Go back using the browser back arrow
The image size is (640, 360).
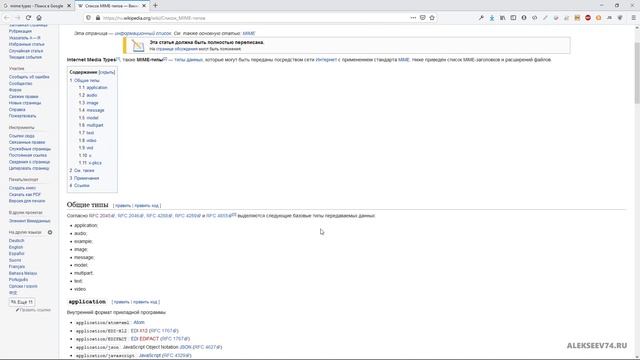point(7,18)
